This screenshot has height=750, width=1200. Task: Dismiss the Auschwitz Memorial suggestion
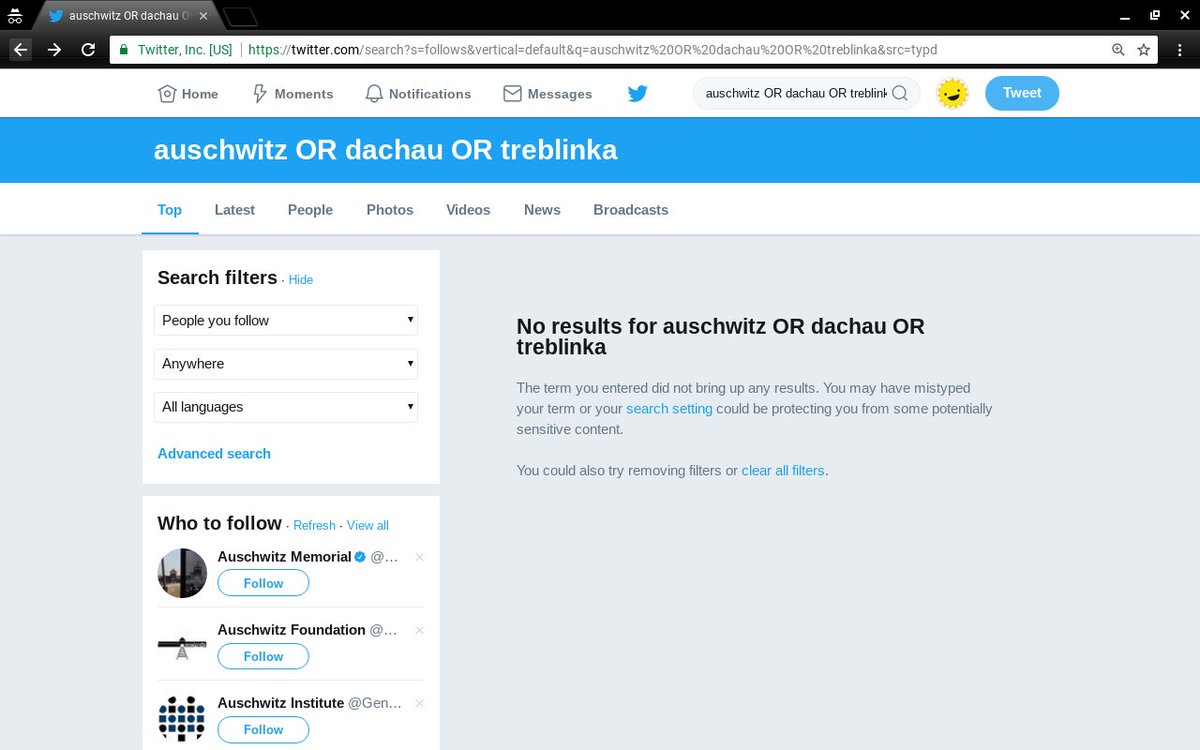click(x=419, y=557)
